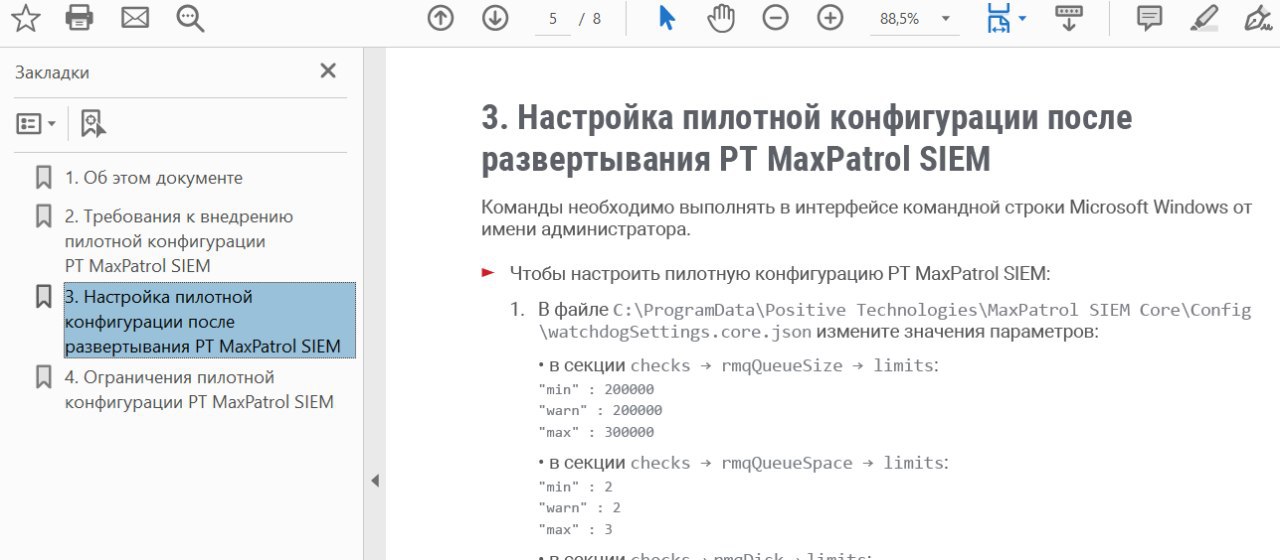
Task: Print the document using the printer icon
Action: click(79, 17)
